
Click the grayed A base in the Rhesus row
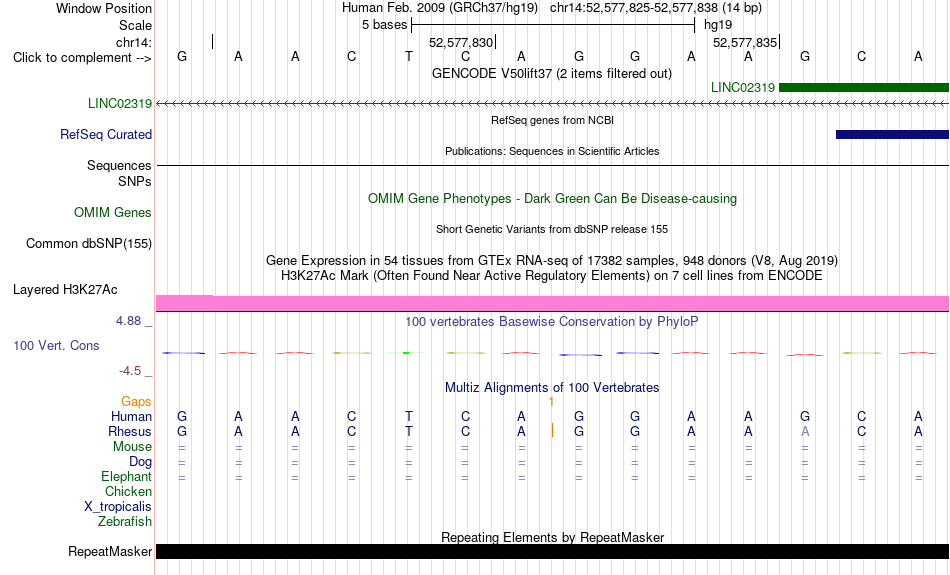click(x=805, y=431)
